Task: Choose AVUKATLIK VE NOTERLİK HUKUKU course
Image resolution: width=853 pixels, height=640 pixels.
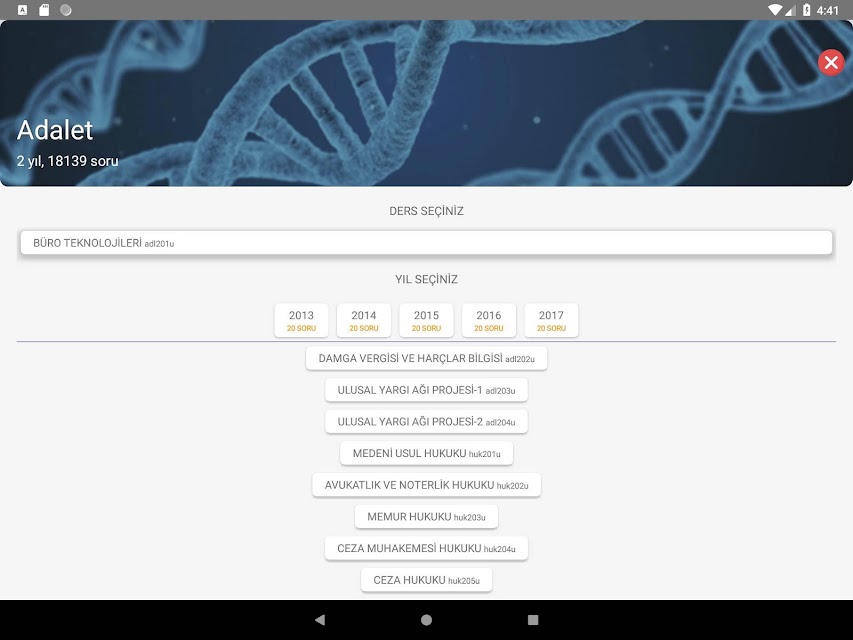Action: pyautogui.click(x=426, y=485)
